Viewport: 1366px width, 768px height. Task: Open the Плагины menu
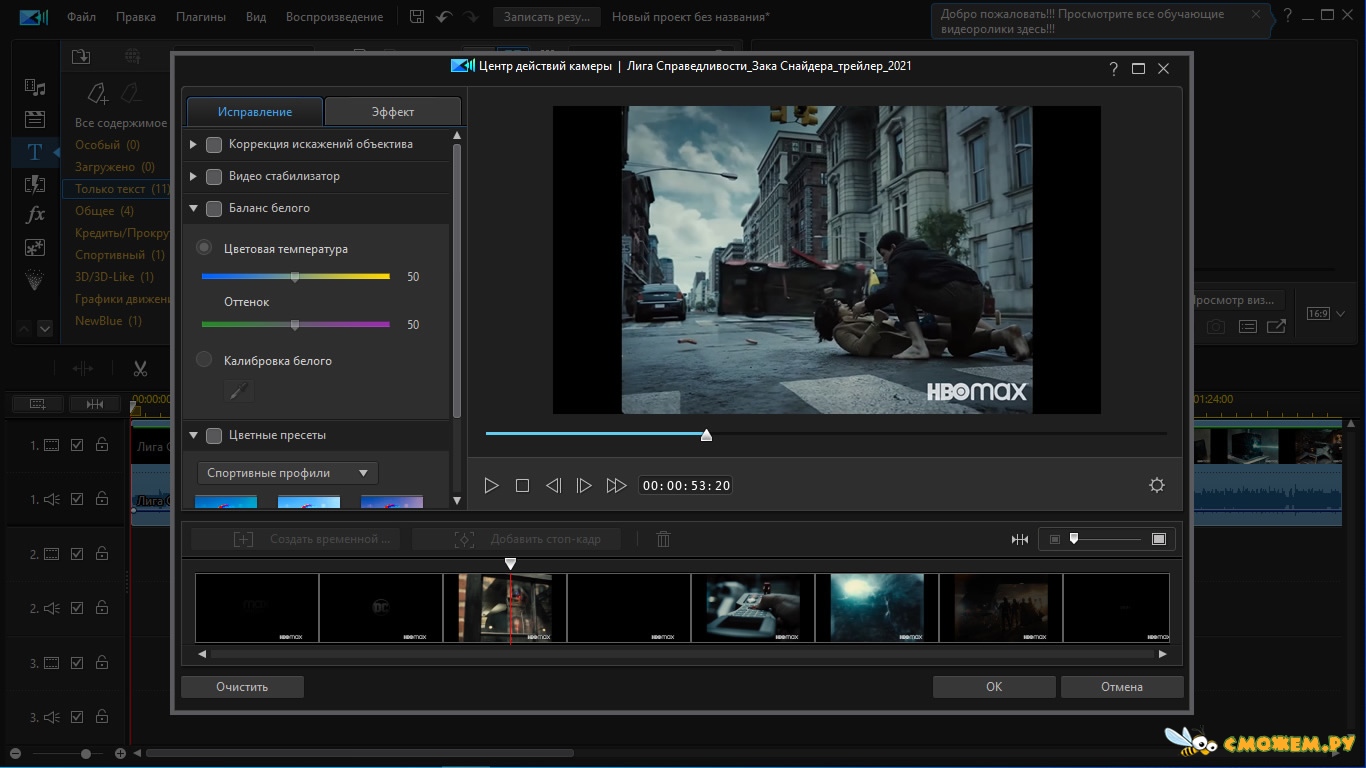[201, 17]
